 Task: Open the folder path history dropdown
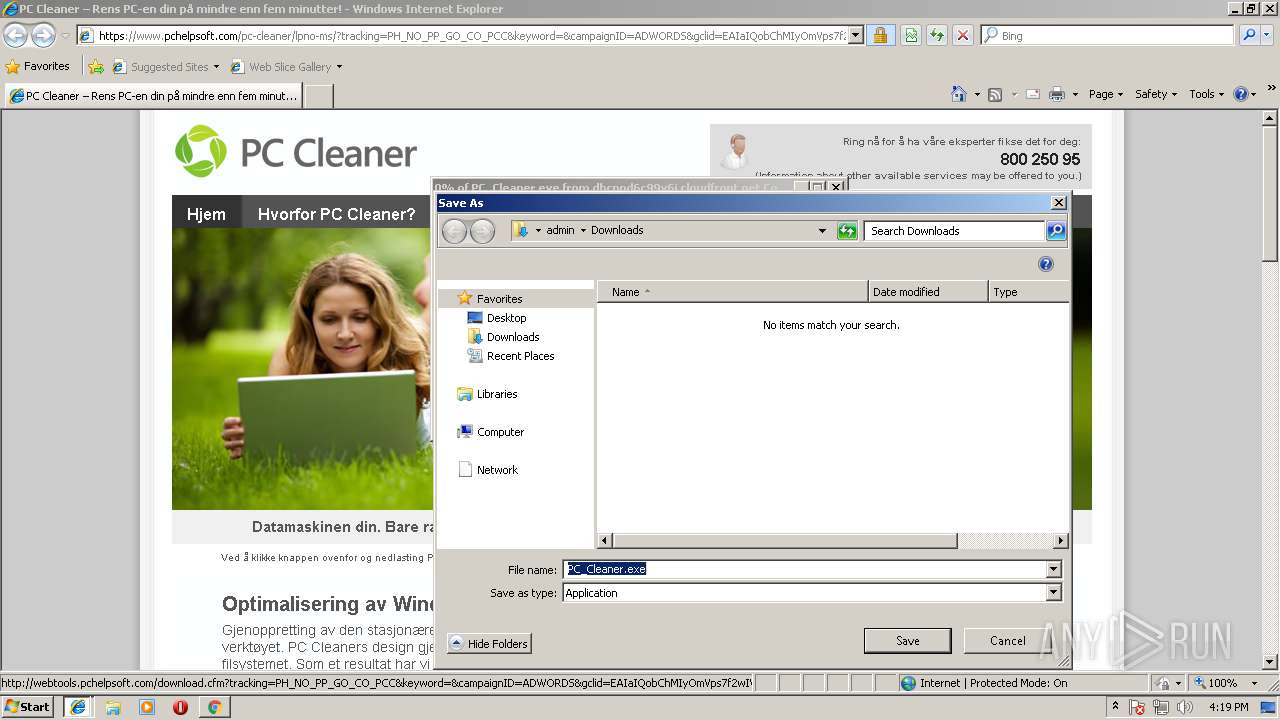click(822, 231)
